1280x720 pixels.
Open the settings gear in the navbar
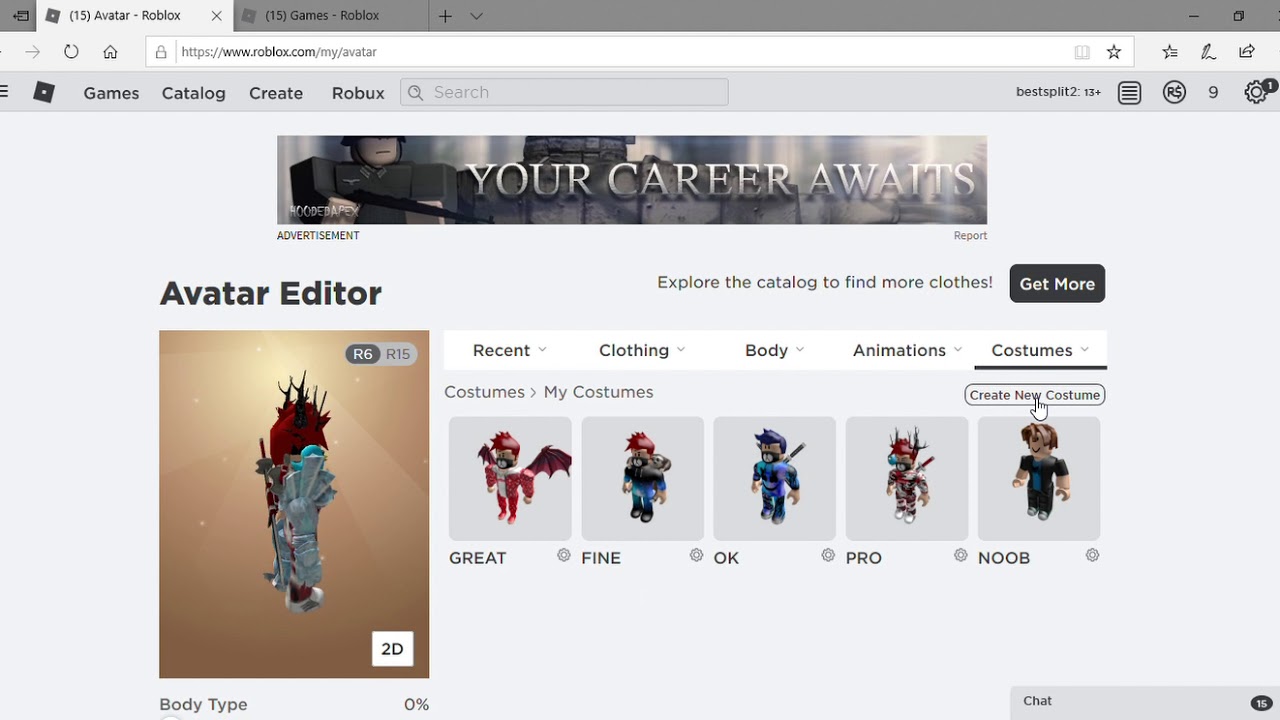pyautogui.click(x=1256, y=92)
